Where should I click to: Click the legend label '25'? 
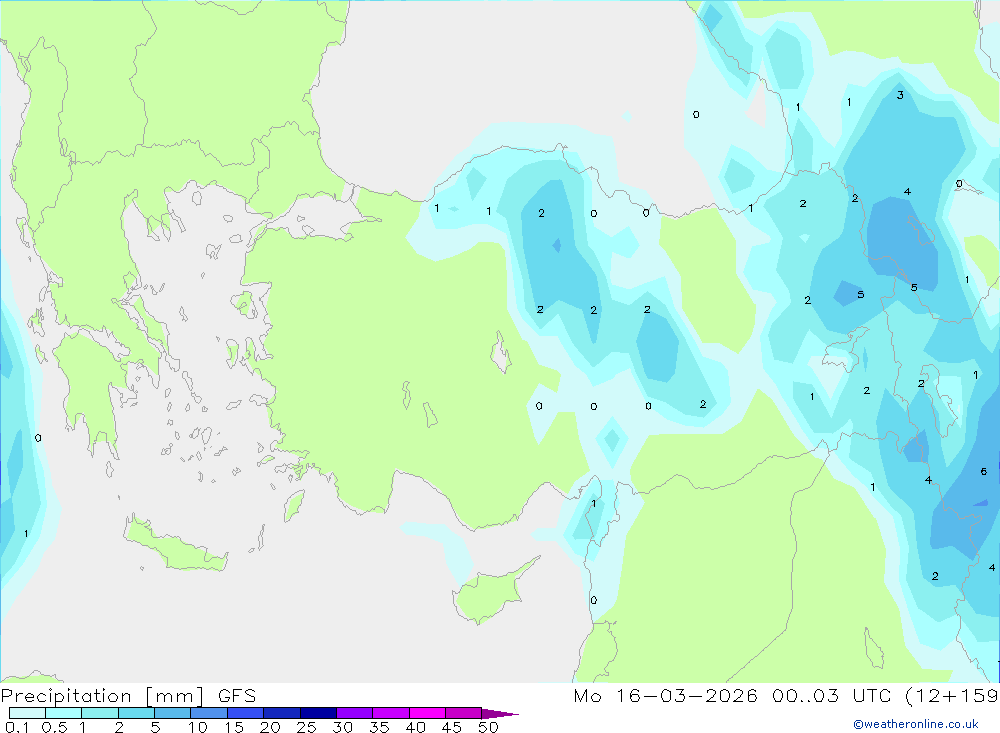point(306,727)
